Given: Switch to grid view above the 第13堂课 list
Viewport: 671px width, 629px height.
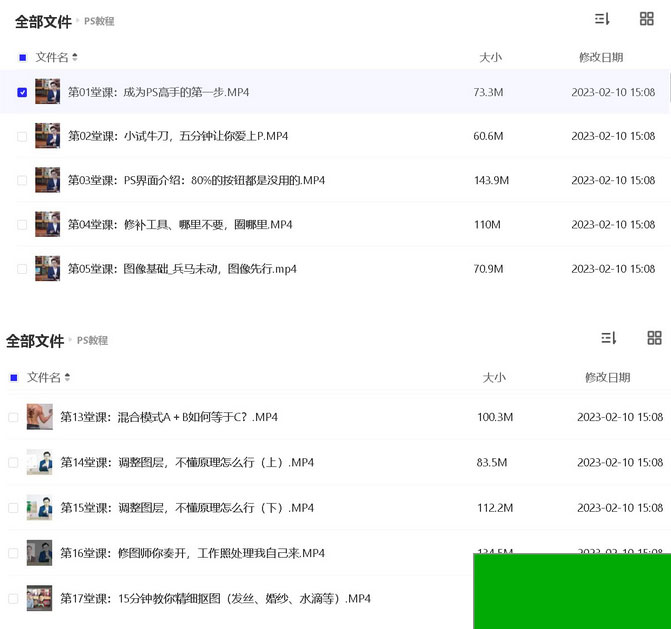Looking at the screenshot, I should 654,338.
